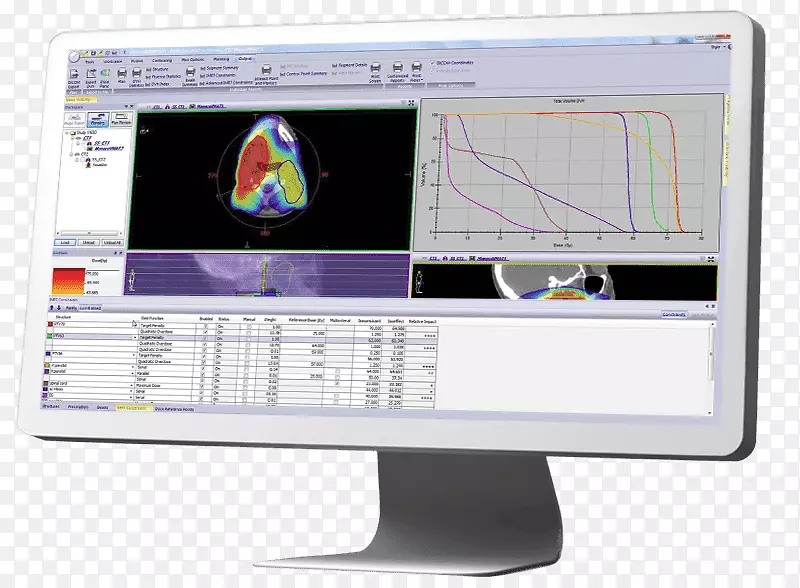Print the Control Point Summary report

pyautogui.click(x=303, y=74)
